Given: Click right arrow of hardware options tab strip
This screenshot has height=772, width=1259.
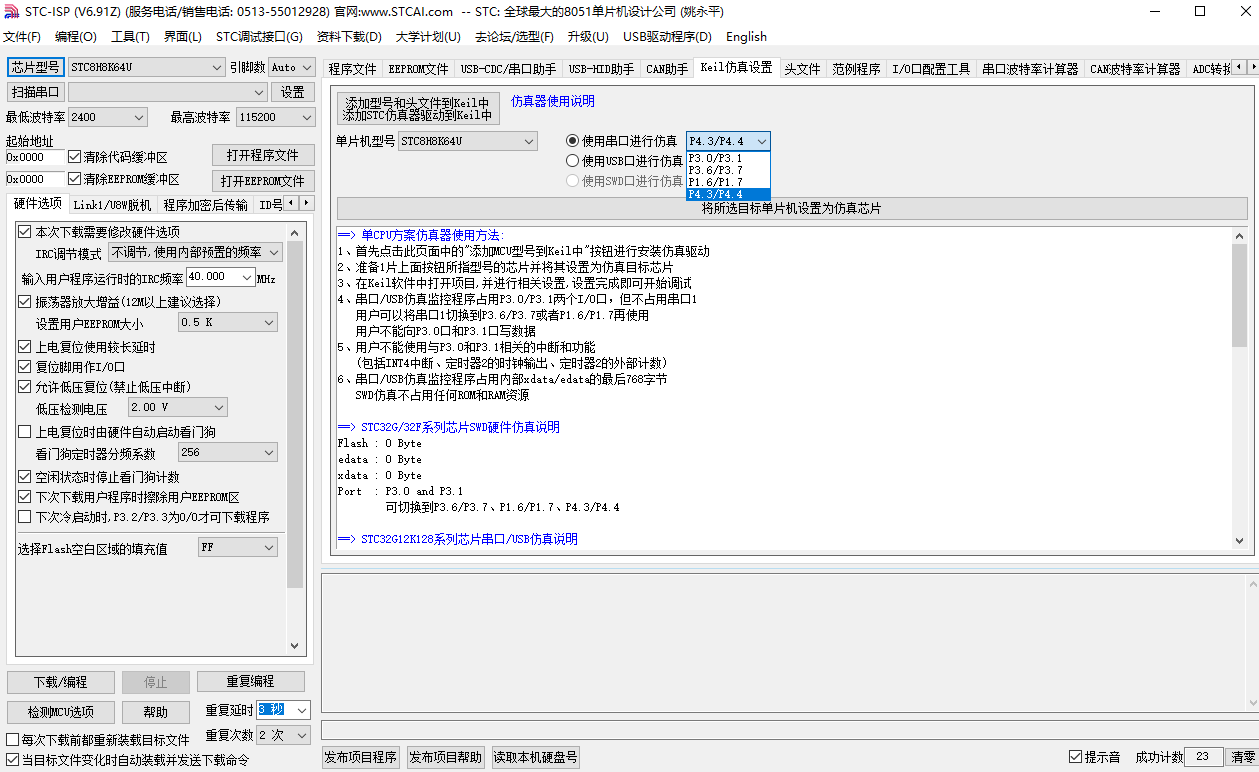Looking at the screenshot, I should click(x=306, y=203).
